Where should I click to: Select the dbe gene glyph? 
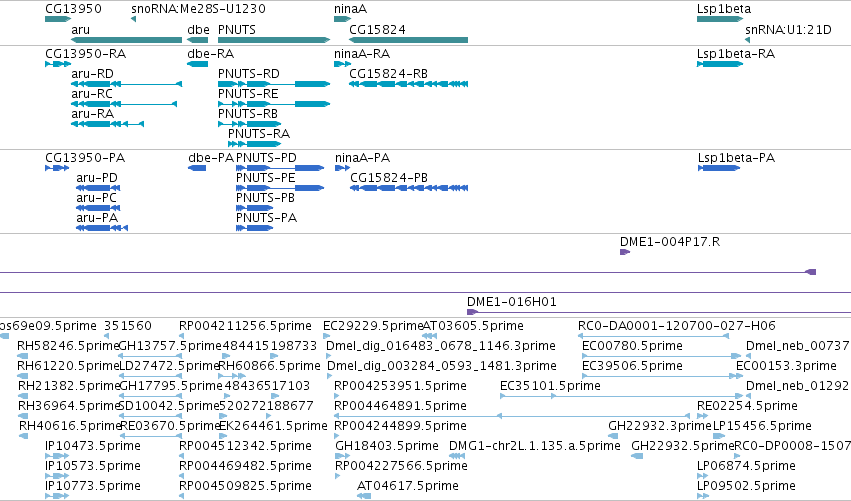198,40
